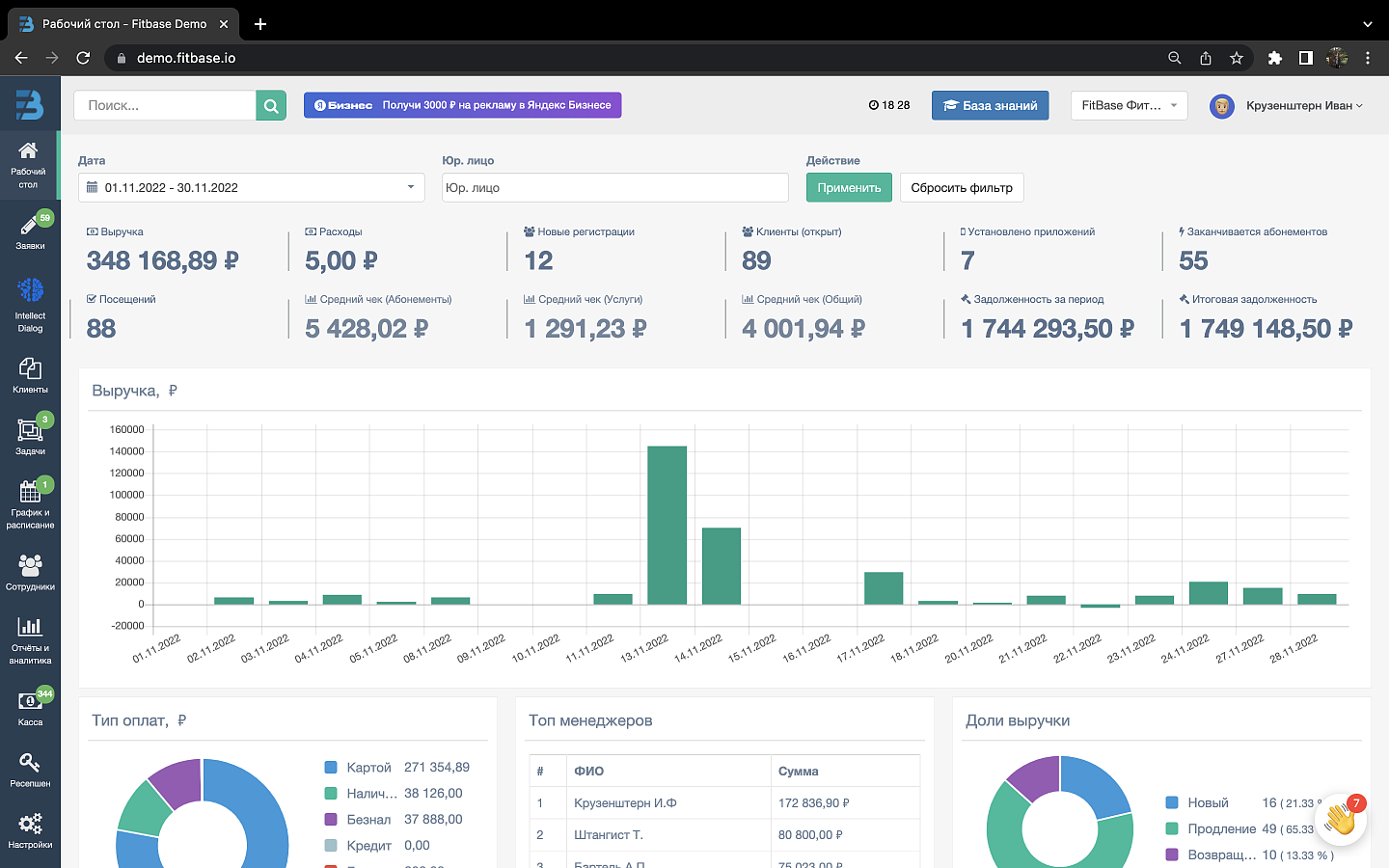Click the green search magnifier button
Image resolution: width=1389 pixels, height=868 pixels.
[x=271, y=106]
